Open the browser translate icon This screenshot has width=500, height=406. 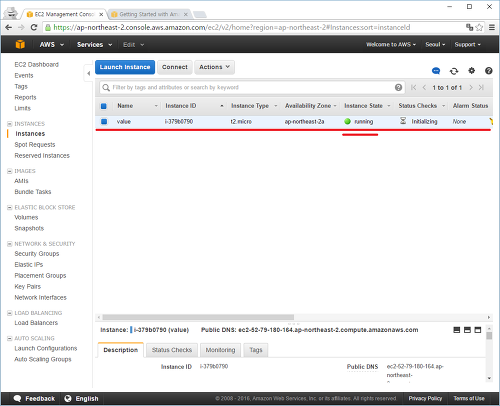pos(470,27)
